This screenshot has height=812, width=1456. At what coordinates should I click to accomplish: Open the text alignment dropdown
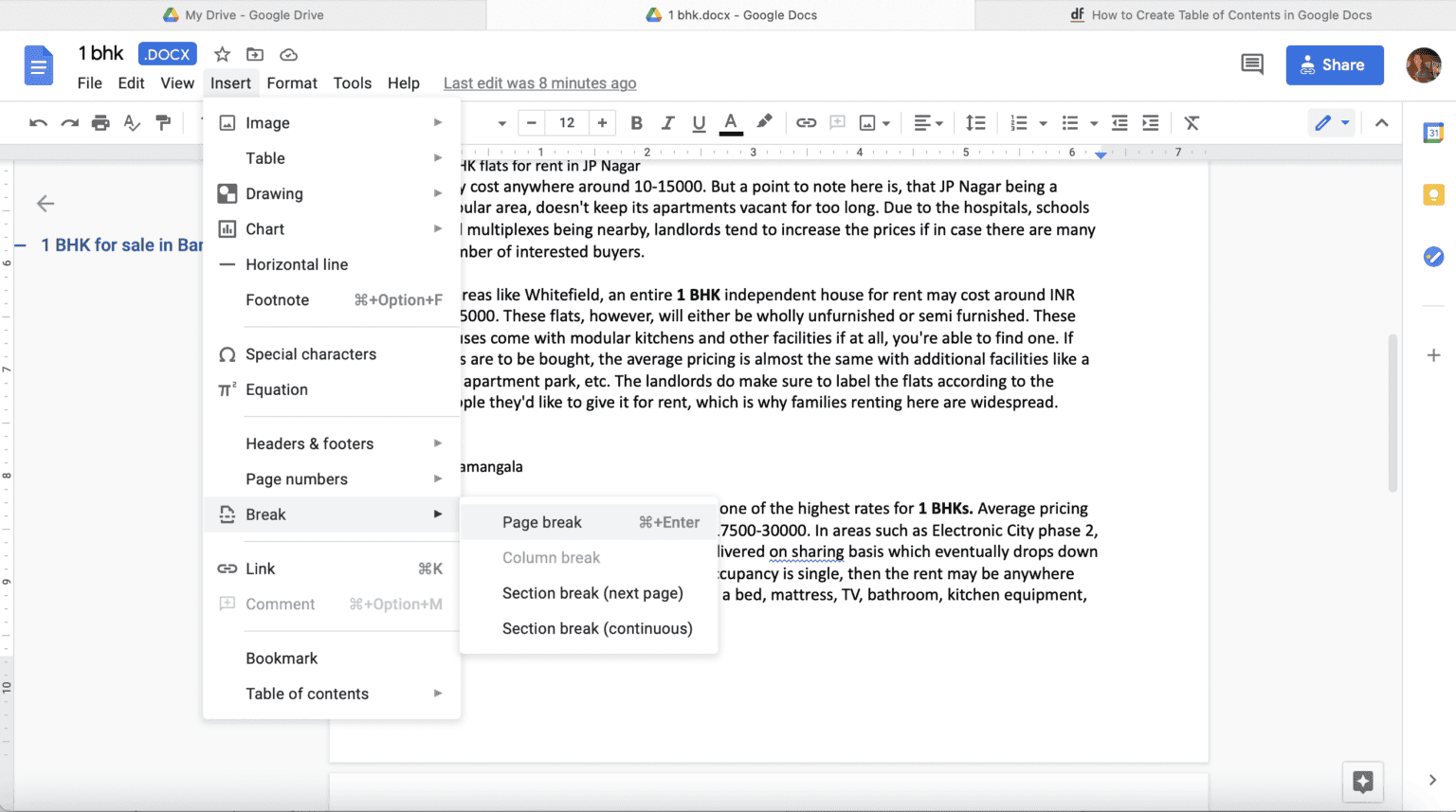tap(929, 122)
